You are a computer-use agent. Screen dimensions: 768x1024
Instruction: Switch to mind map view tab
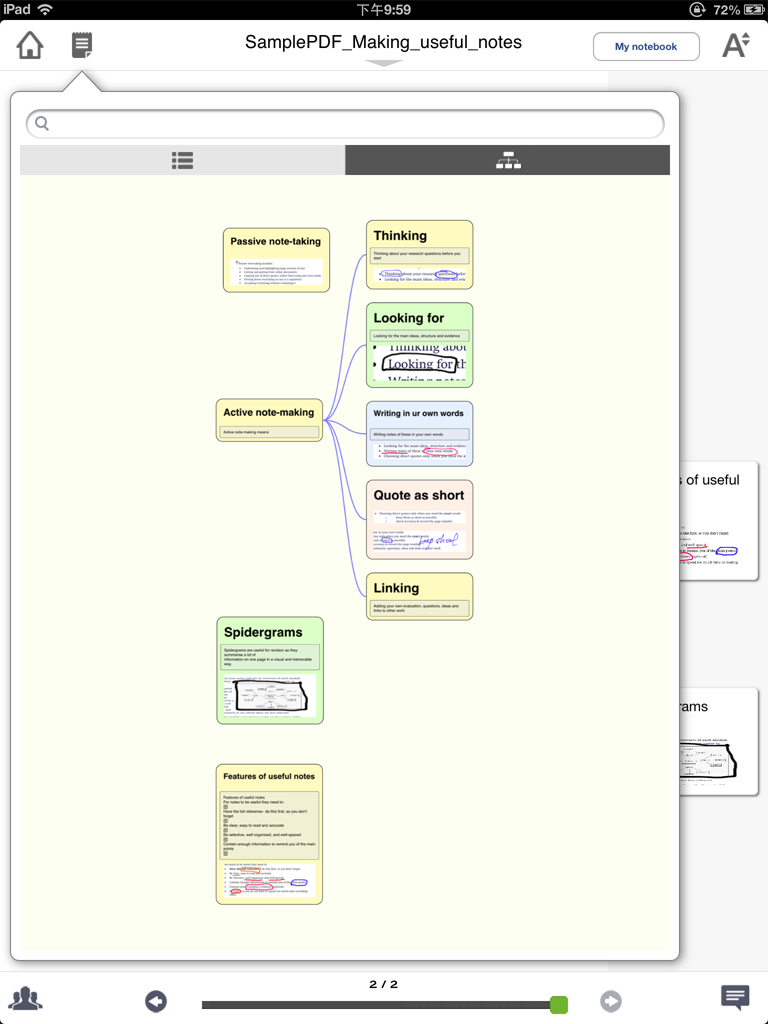(508, 160)
